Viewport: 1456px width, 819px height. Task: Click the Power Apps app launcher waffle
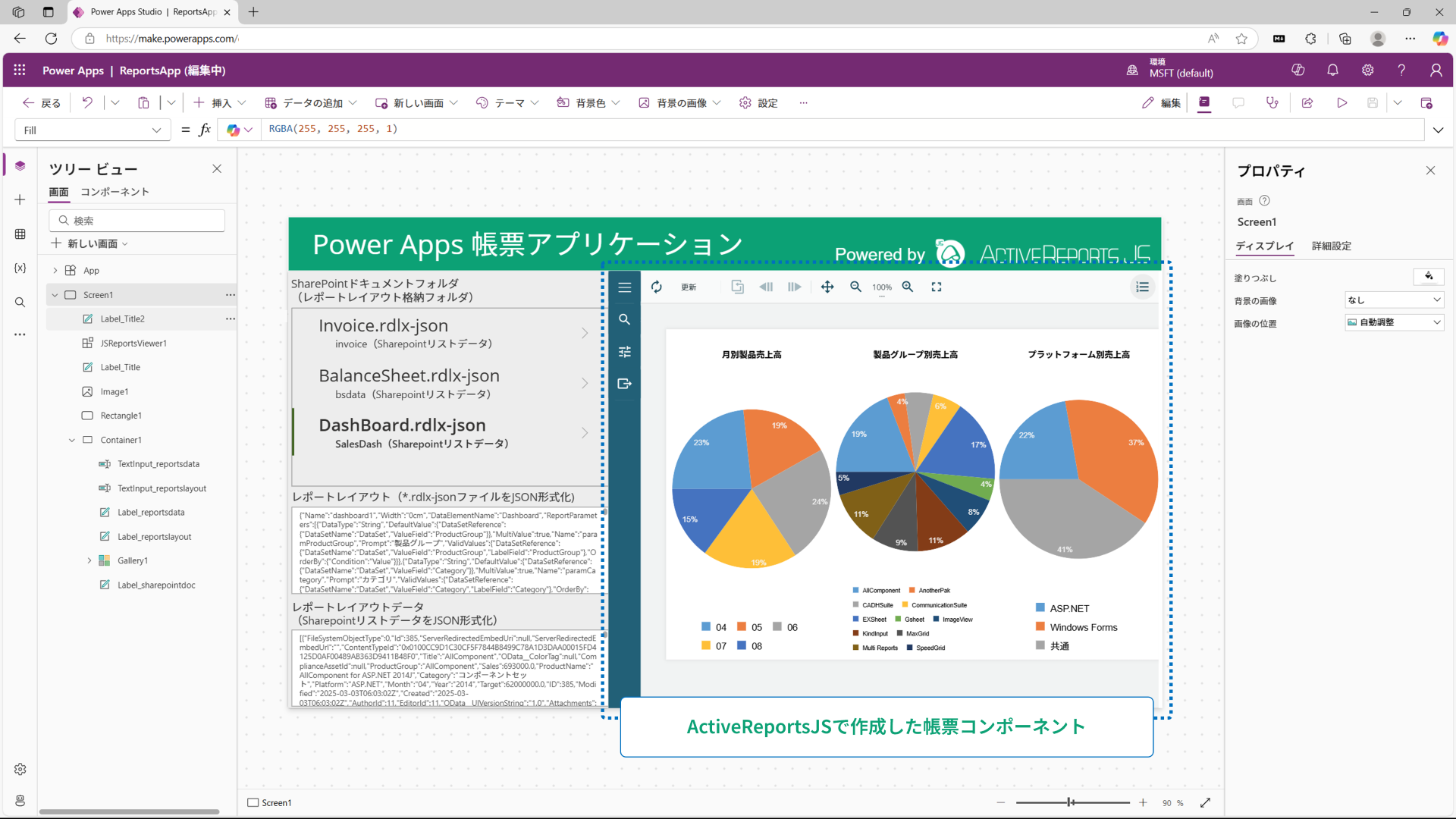point(20,70)
